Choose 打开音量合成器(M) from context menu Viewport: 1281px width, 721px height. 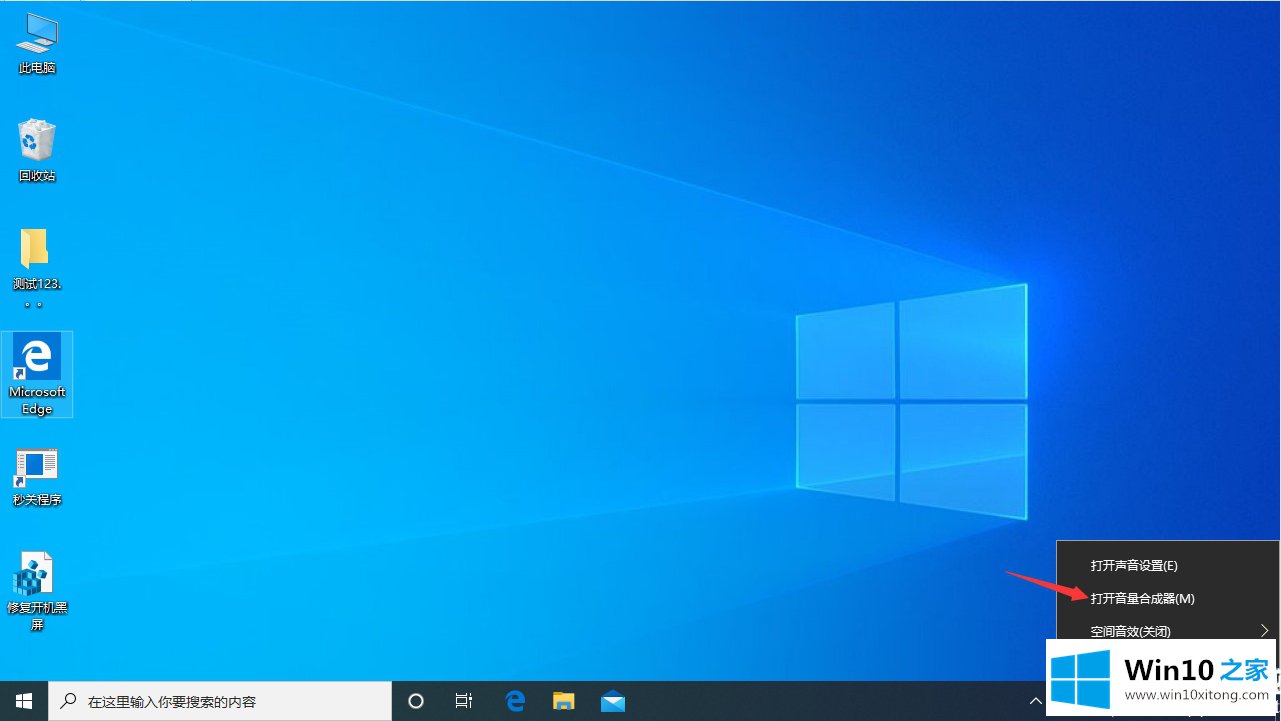click(1142, 599)
